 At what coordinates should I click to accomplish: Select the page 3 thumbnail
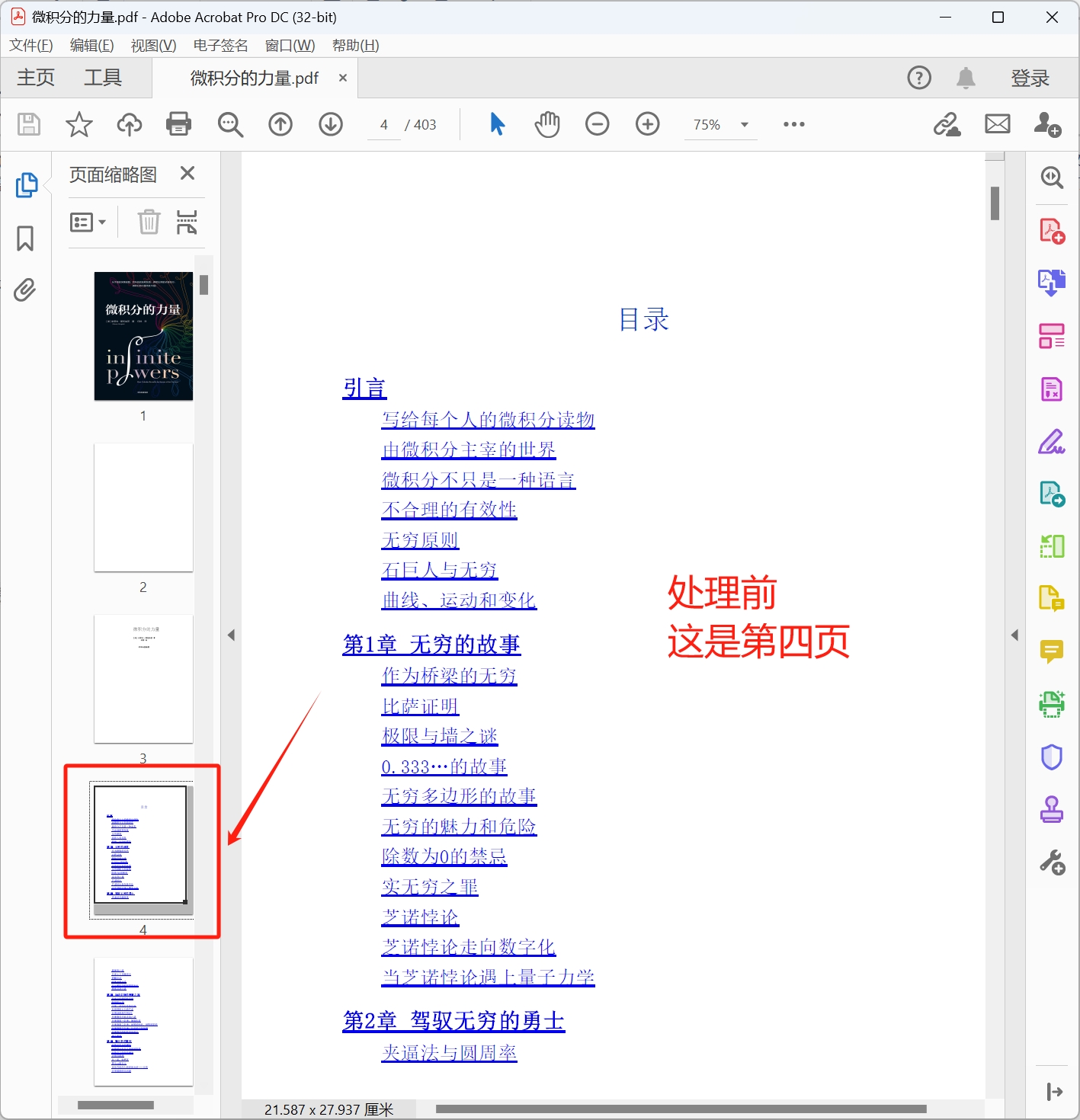(143, 678)
